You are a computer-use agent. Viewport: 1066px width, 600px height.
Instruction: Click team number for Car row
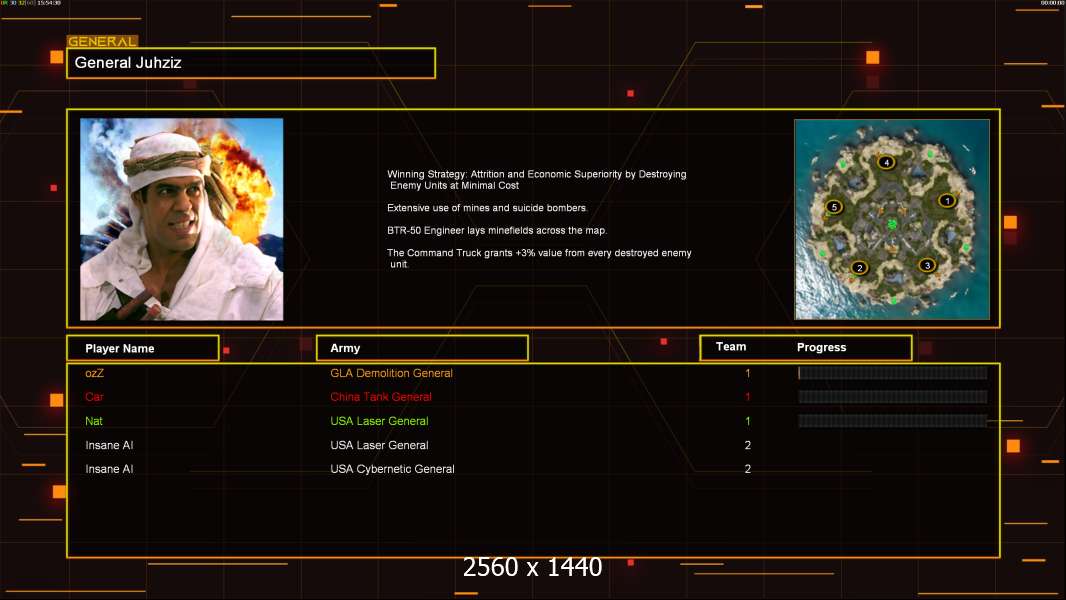(748, 397)
